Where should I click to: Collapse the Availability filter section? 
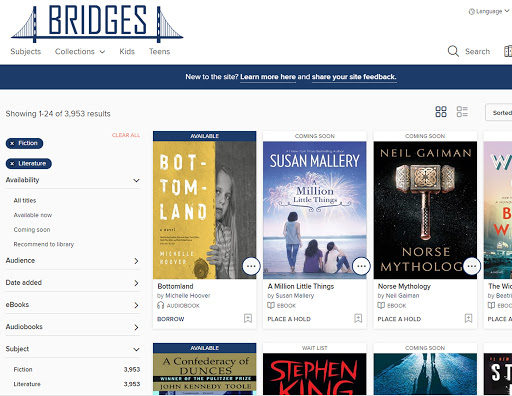click(73, 180)
